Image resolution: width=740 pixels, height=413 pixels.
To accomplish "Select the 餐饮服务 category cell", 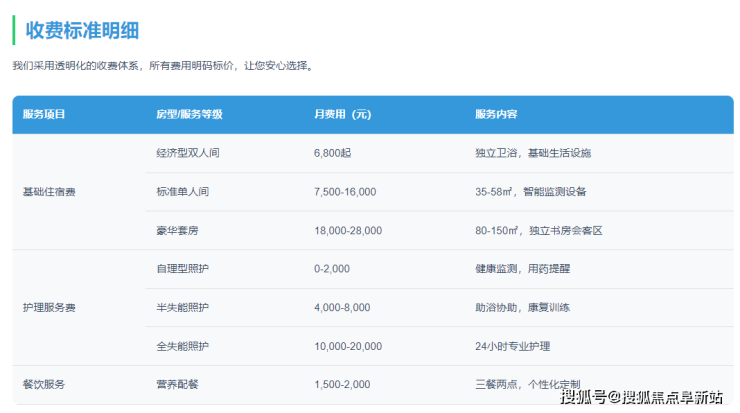I will 44,385.
